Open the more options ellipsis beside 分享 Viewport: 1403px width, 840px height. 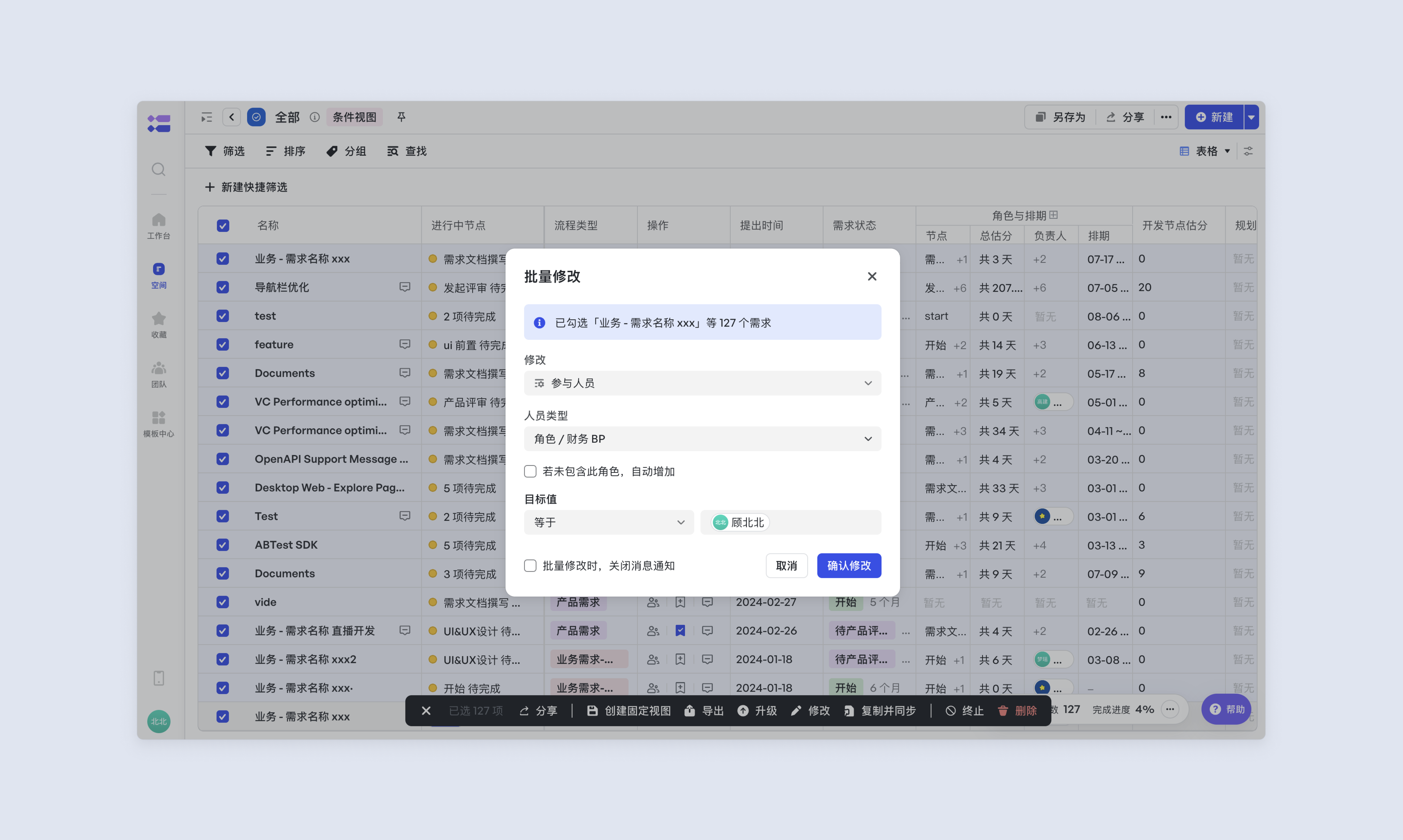point(1166,117)
